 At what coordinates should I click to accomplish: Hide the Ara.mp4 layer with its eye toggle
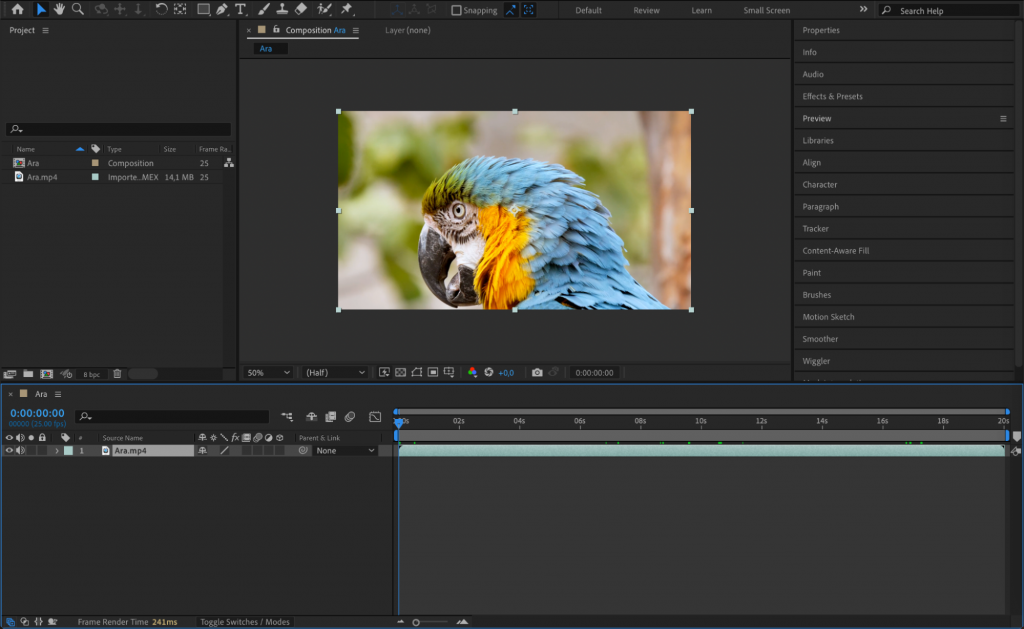click(9, 450)
